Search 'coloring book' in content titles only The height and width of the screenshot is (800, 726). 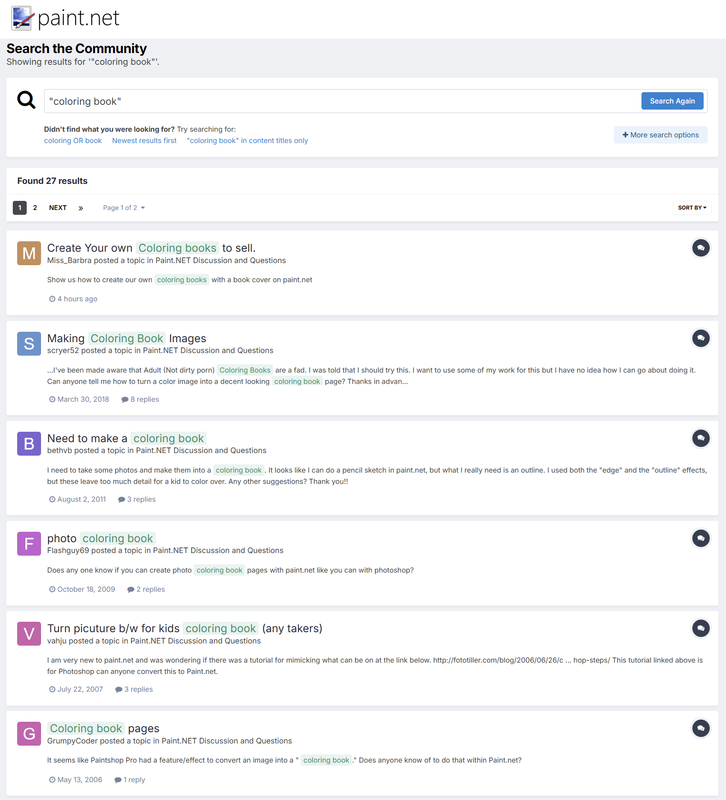247,140
